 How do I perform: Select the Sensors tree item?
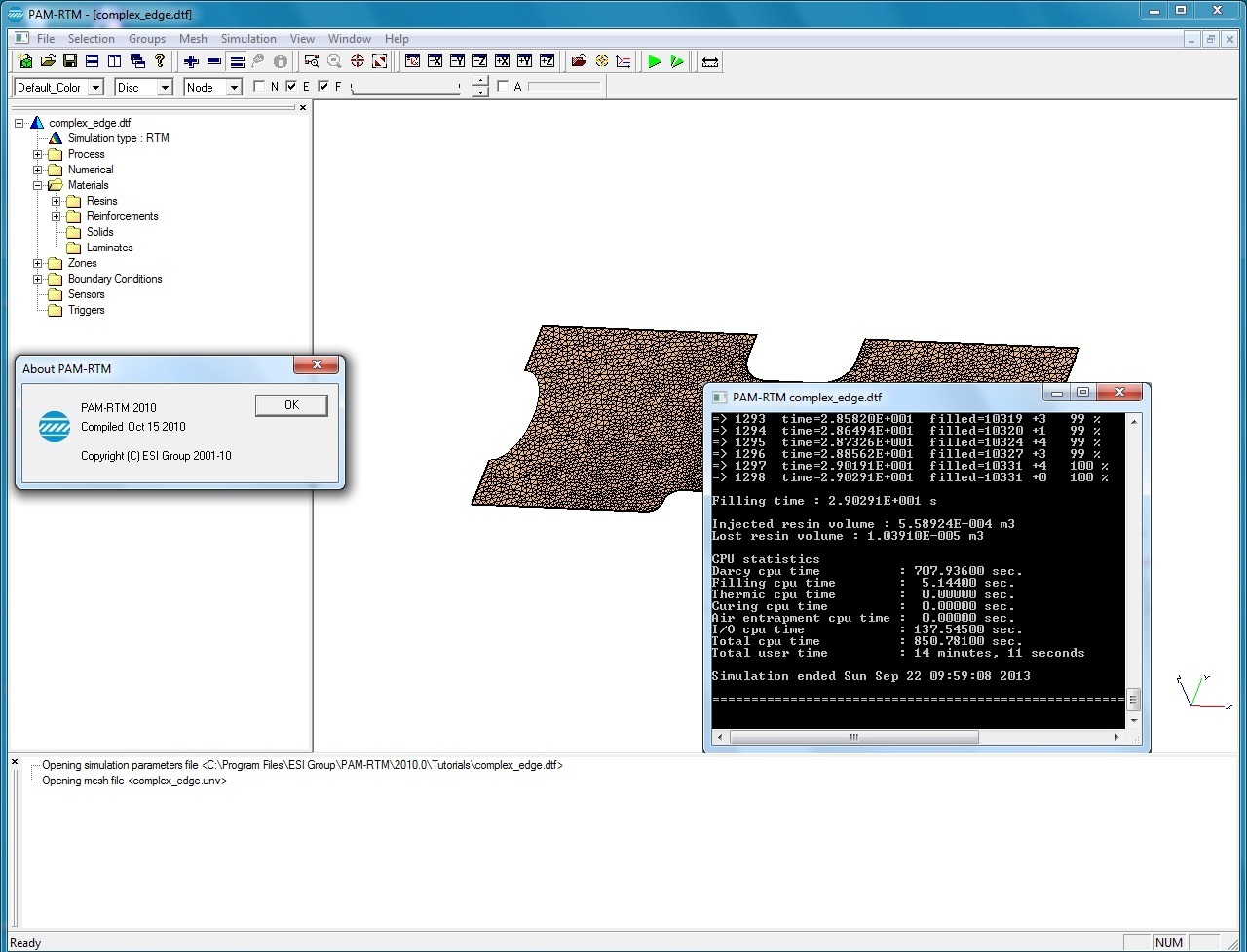(86, 294)
